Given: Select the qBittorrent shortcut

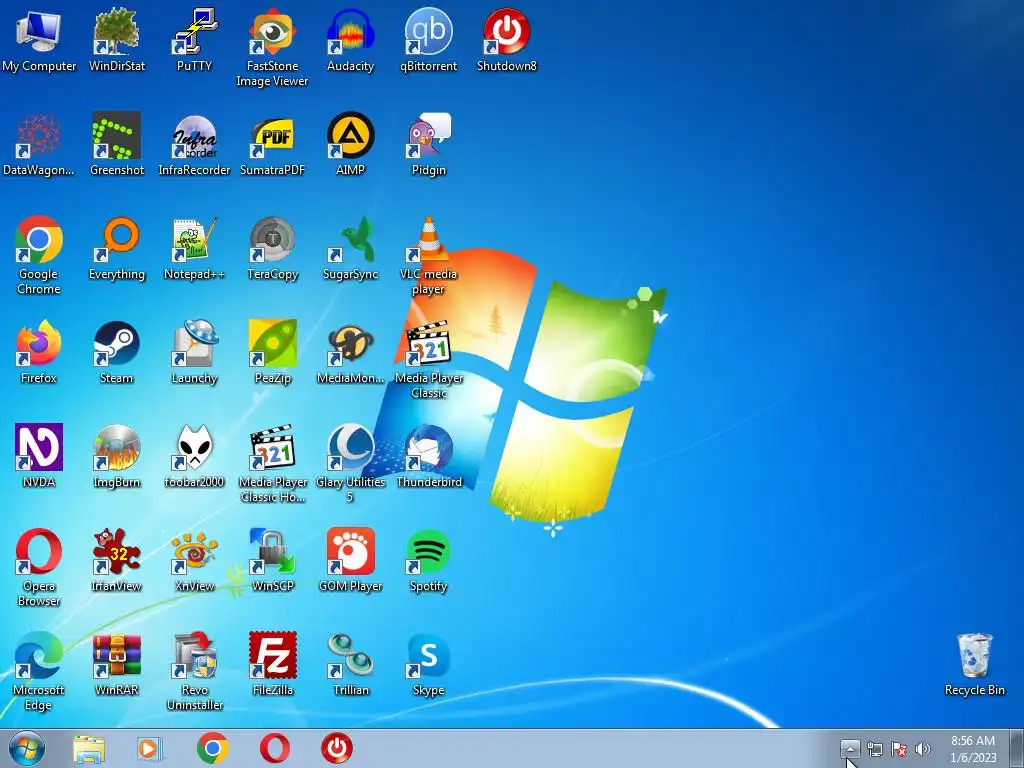Looking at the screenshot, I should tap(428, 40).
